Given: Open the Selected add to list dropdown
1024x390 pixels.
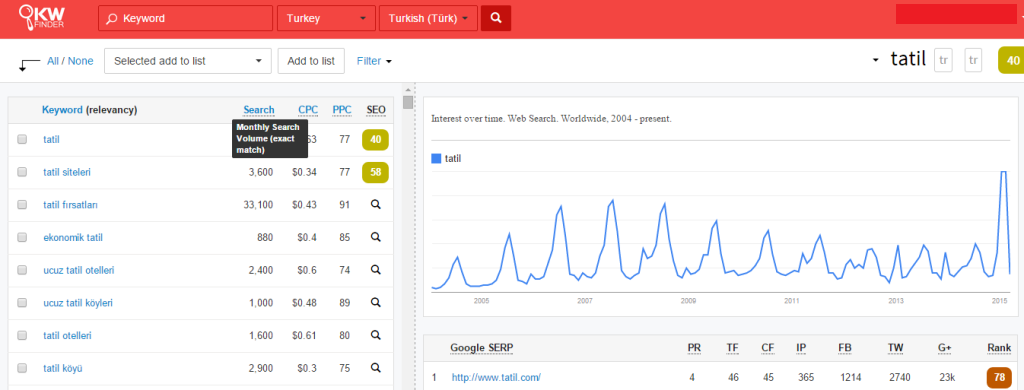Looking at the screenshot, I should click(x=187, y=61).
